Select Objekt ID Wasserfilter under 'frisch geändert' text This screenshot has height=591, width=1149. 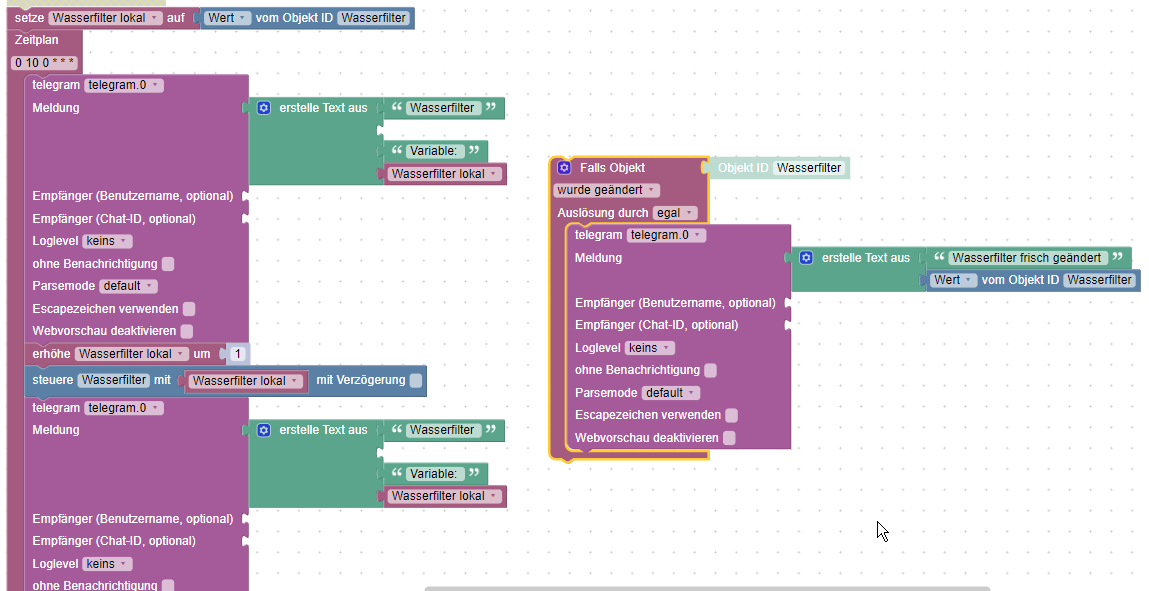coord(1099,280)
